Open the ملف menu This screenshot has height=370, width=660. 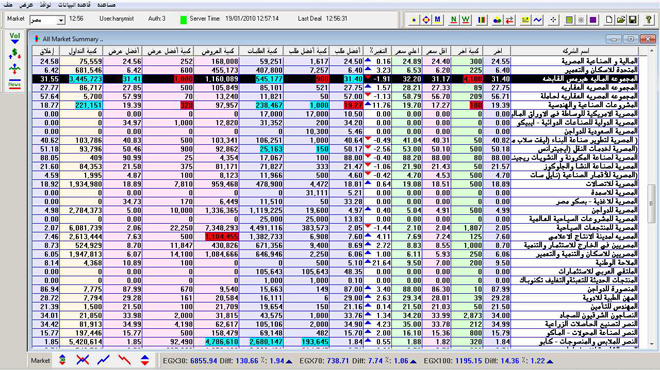[8, 5]
